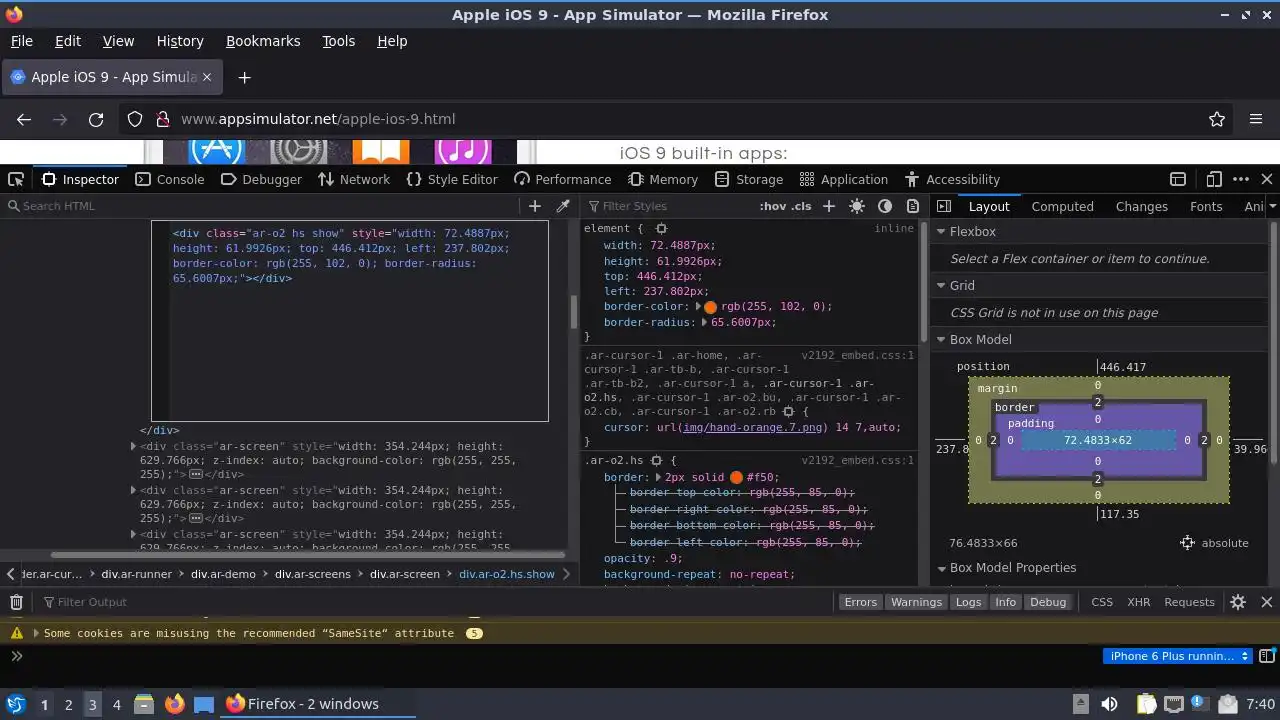Activate the element picker tool
This screenshot has height=720, width=1280.
16,179
